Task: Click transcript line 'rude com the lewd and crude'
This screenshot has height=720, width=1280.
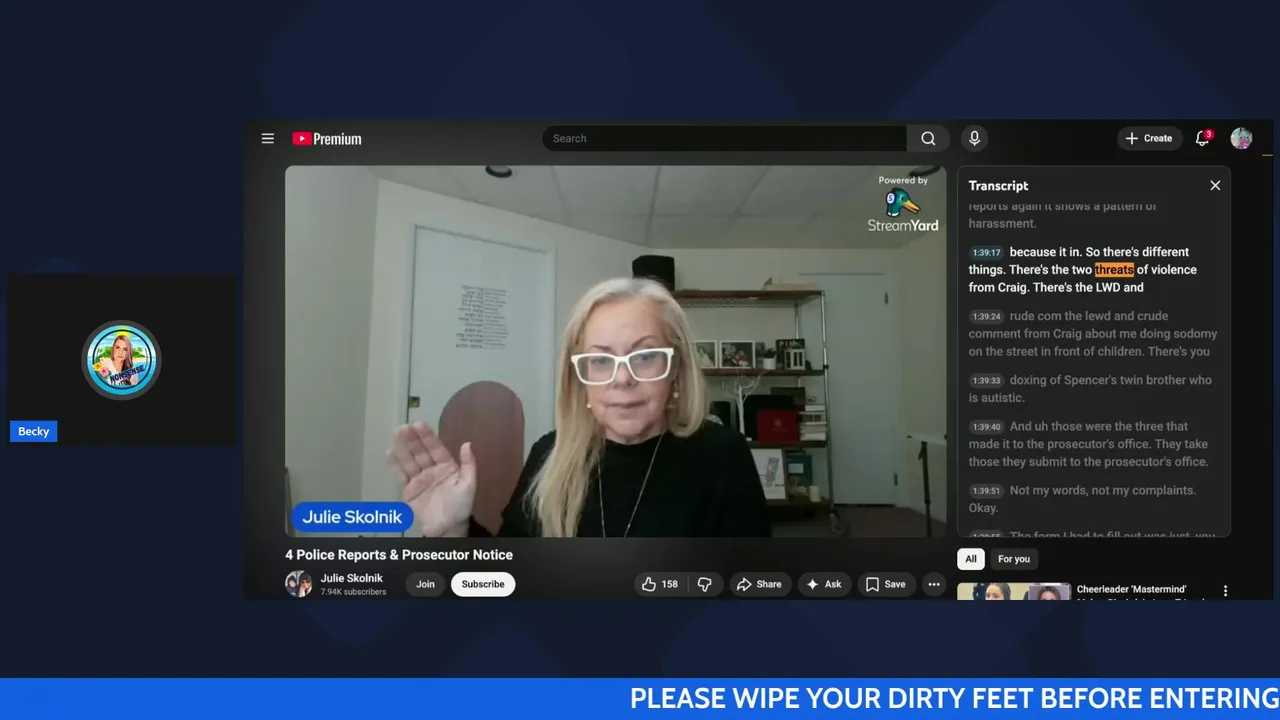Action: click(1093, 334)
